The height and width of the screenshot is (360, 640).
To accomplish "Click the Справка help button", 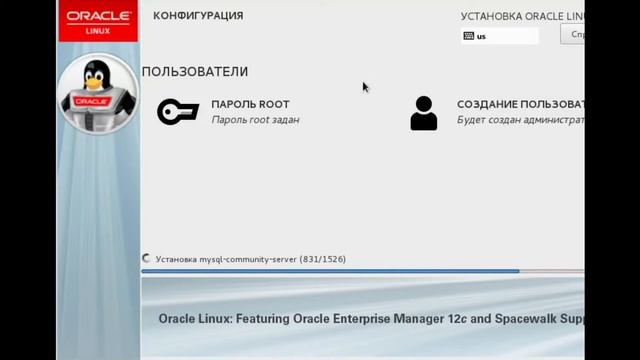I will 572,34.
